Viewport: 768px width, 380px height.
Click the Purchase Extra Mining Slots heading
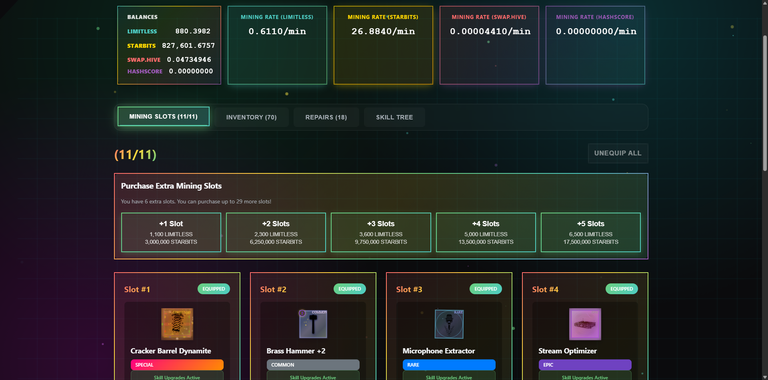171,186
